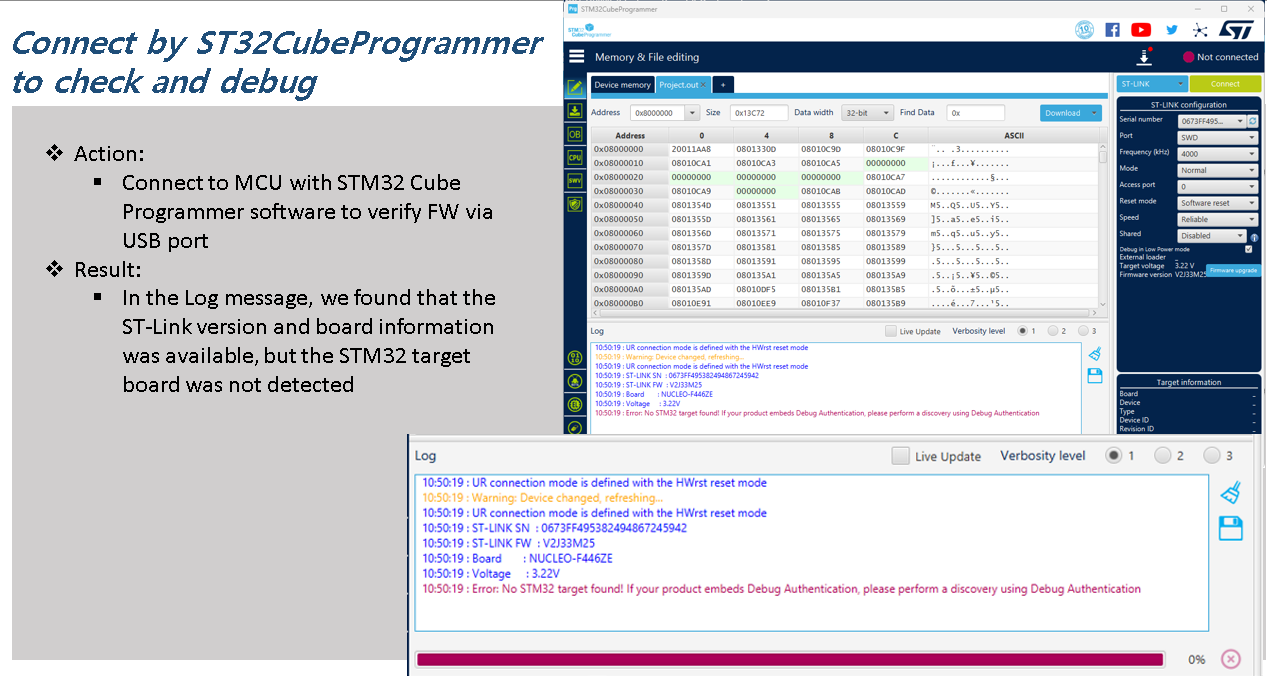1267x676 pixels.
Task: Open the Access port dropdown
Action: point(1217,187)
